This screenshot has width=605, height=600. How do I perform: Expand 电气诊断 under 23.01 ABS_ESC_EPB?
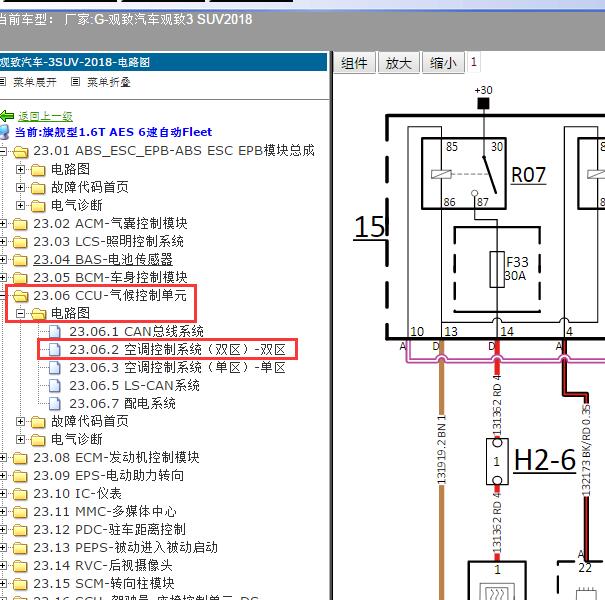point(20,205)
